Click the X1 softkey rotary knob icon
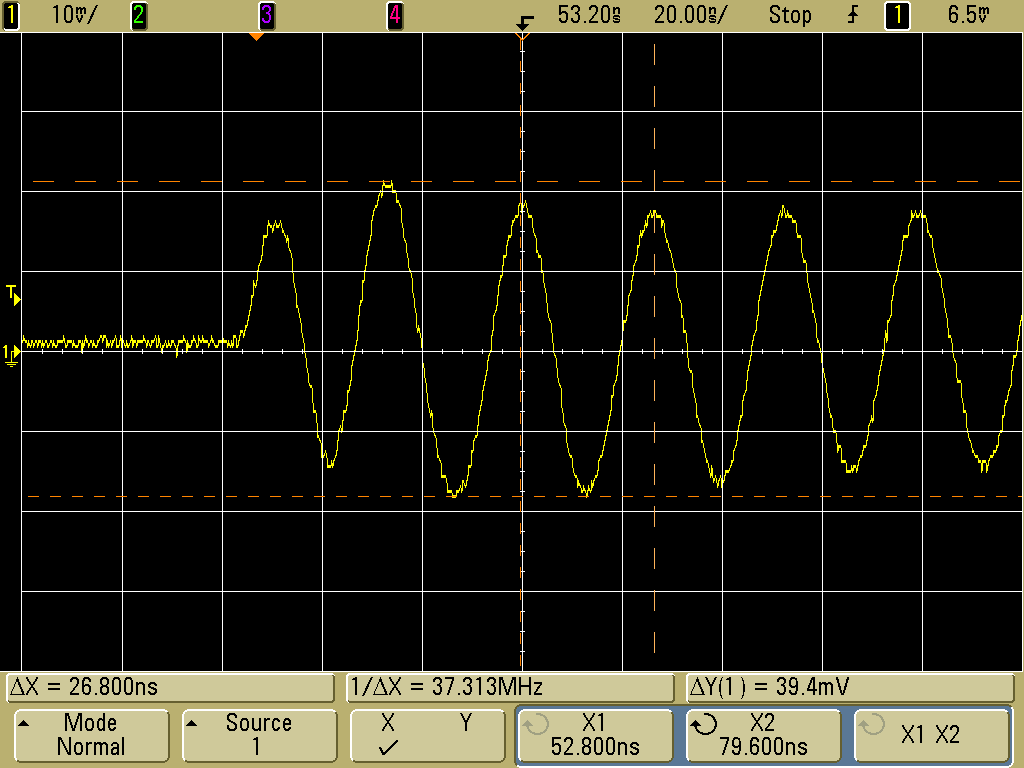The height and width of the screenshot is (768, 1024). pos(536,725)
